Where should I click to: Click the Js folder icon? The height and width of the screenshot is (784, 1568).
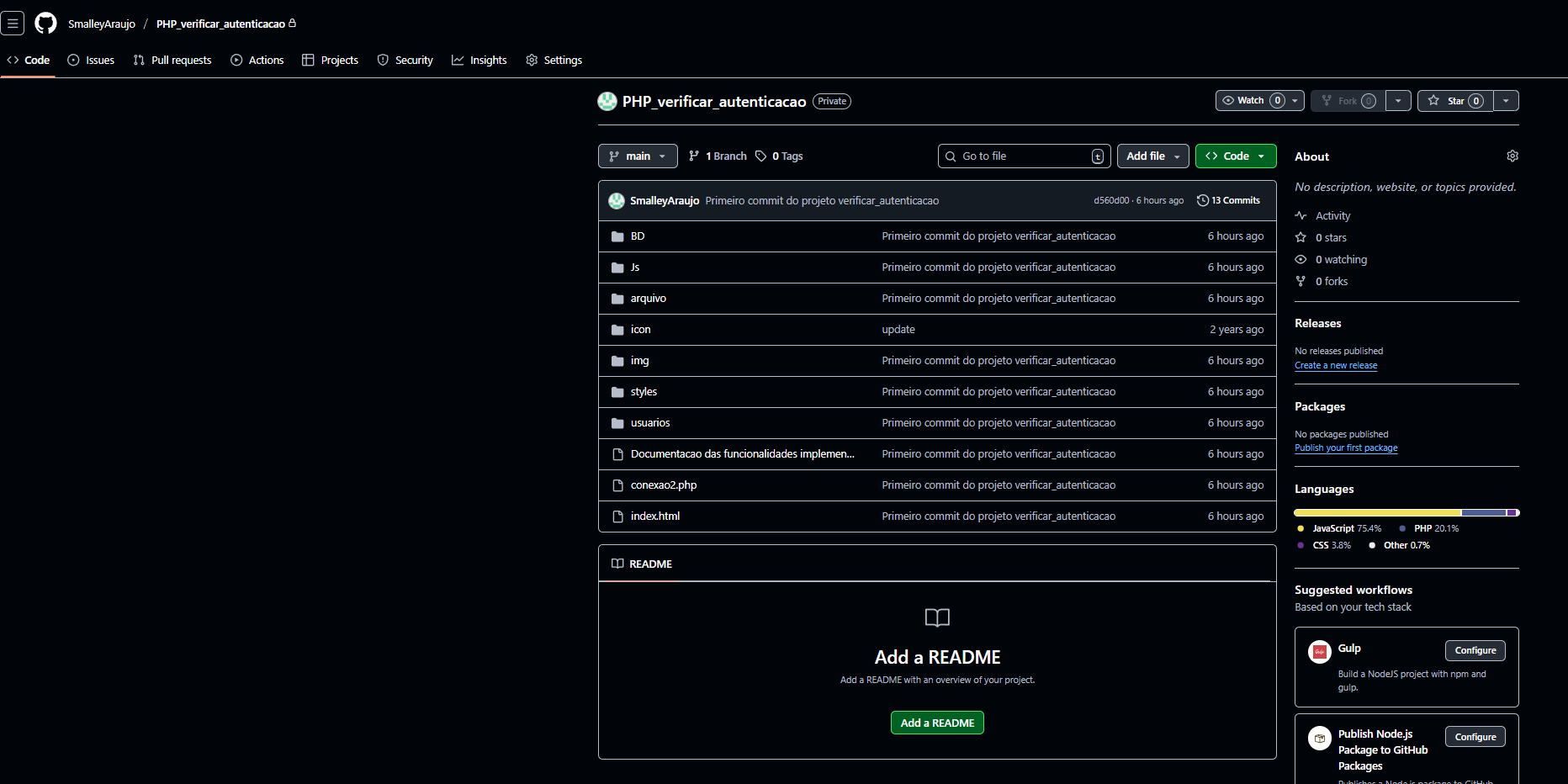point(617,268)
